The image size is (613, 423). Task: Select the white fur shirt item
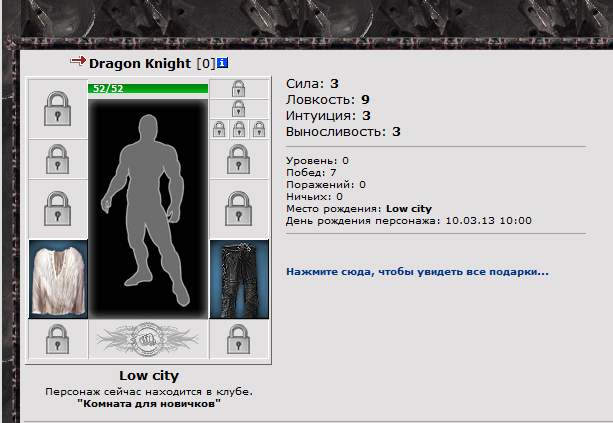[x=58, y=279]
